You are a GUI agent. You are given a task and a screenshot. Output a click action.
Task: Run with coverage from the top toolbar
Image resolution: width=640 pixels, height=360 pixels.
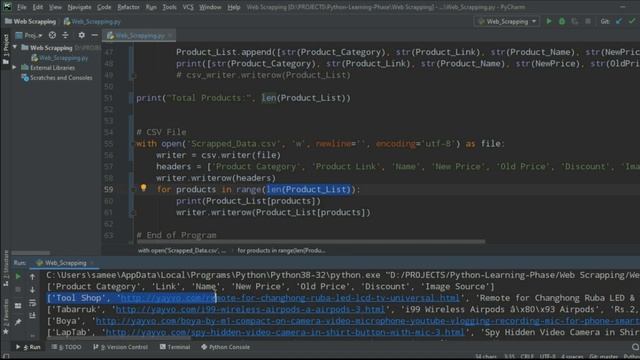(x=575, y=21)
